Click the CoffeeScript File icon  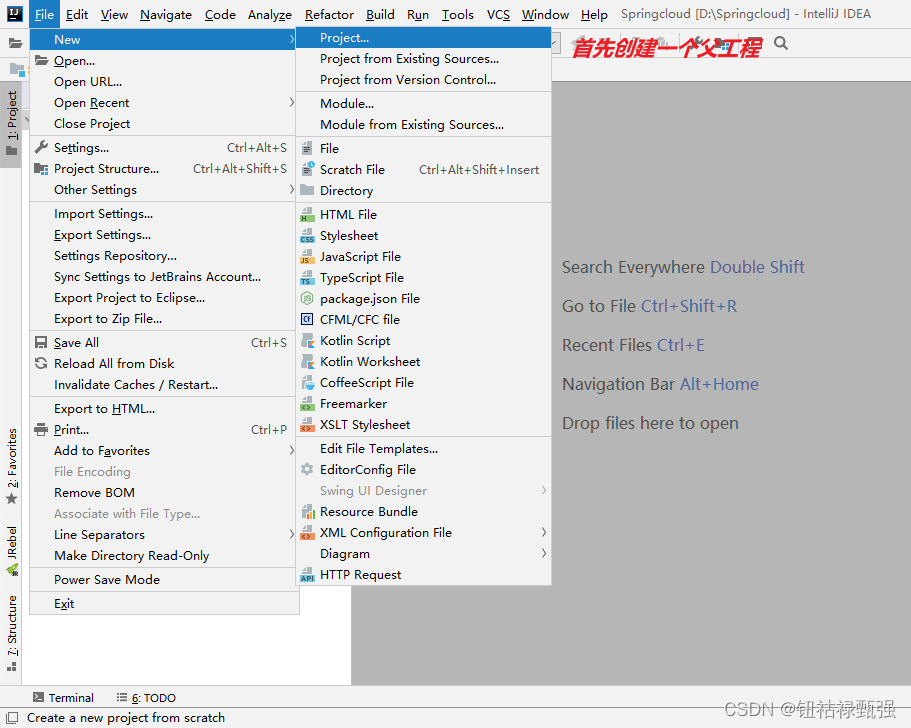(307, 382)
